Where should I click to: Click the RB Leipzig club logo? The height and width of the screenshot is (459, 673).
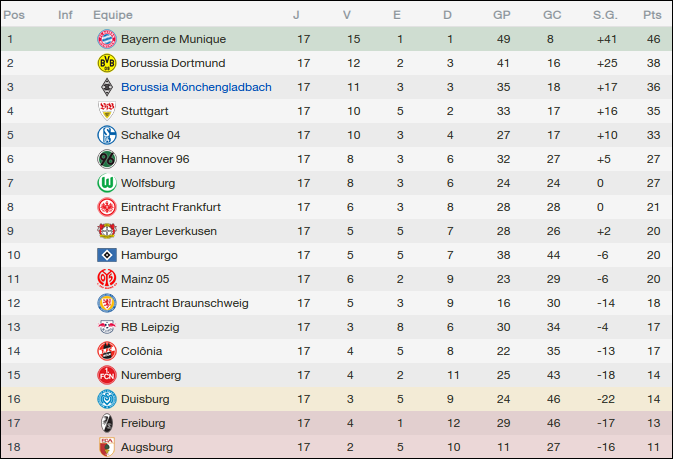106,327
